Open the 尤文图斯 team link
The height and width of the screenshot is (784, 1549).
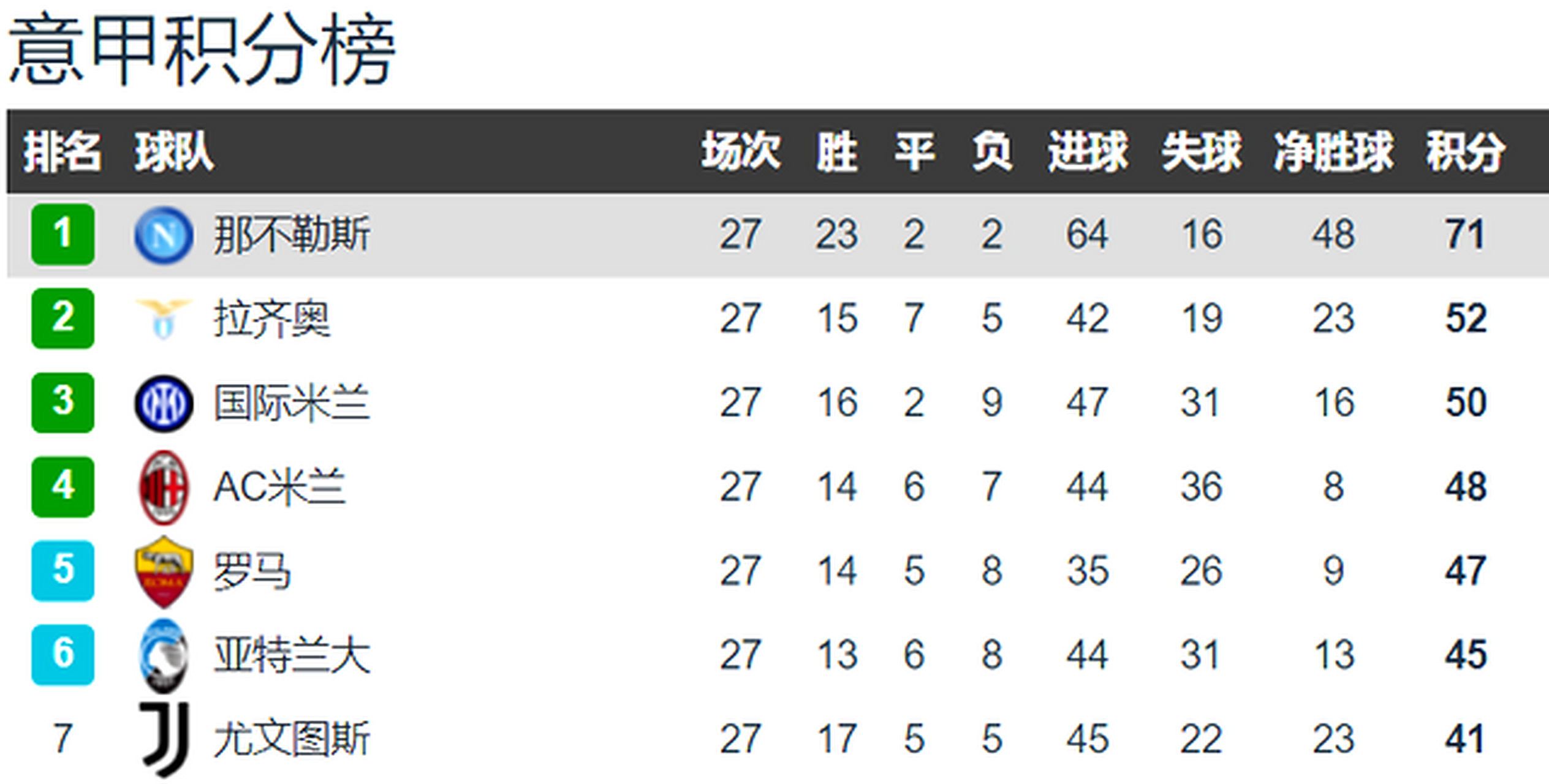(x=292, y=739)
